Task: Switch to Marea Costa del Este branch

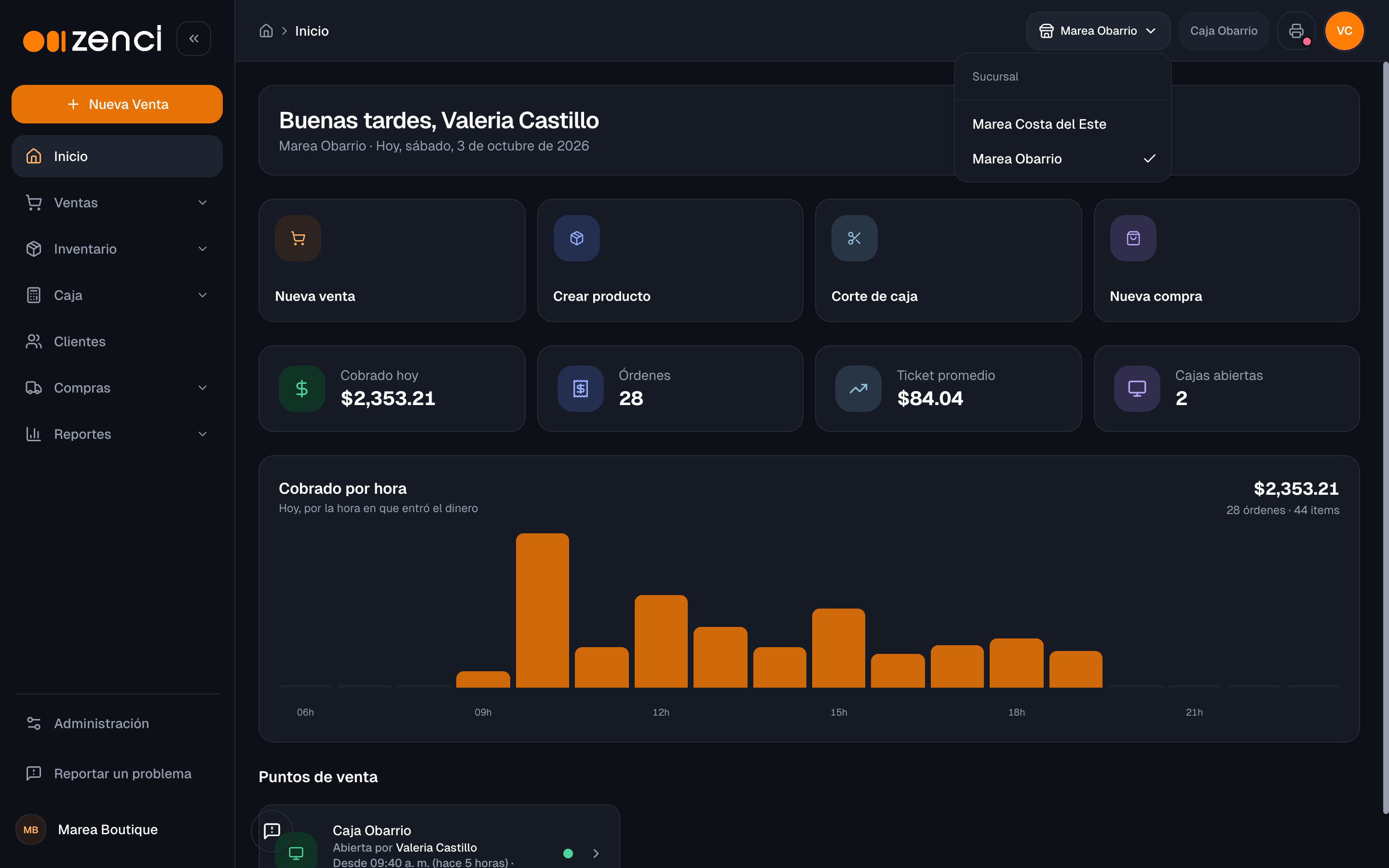Action: (1062, 124)
